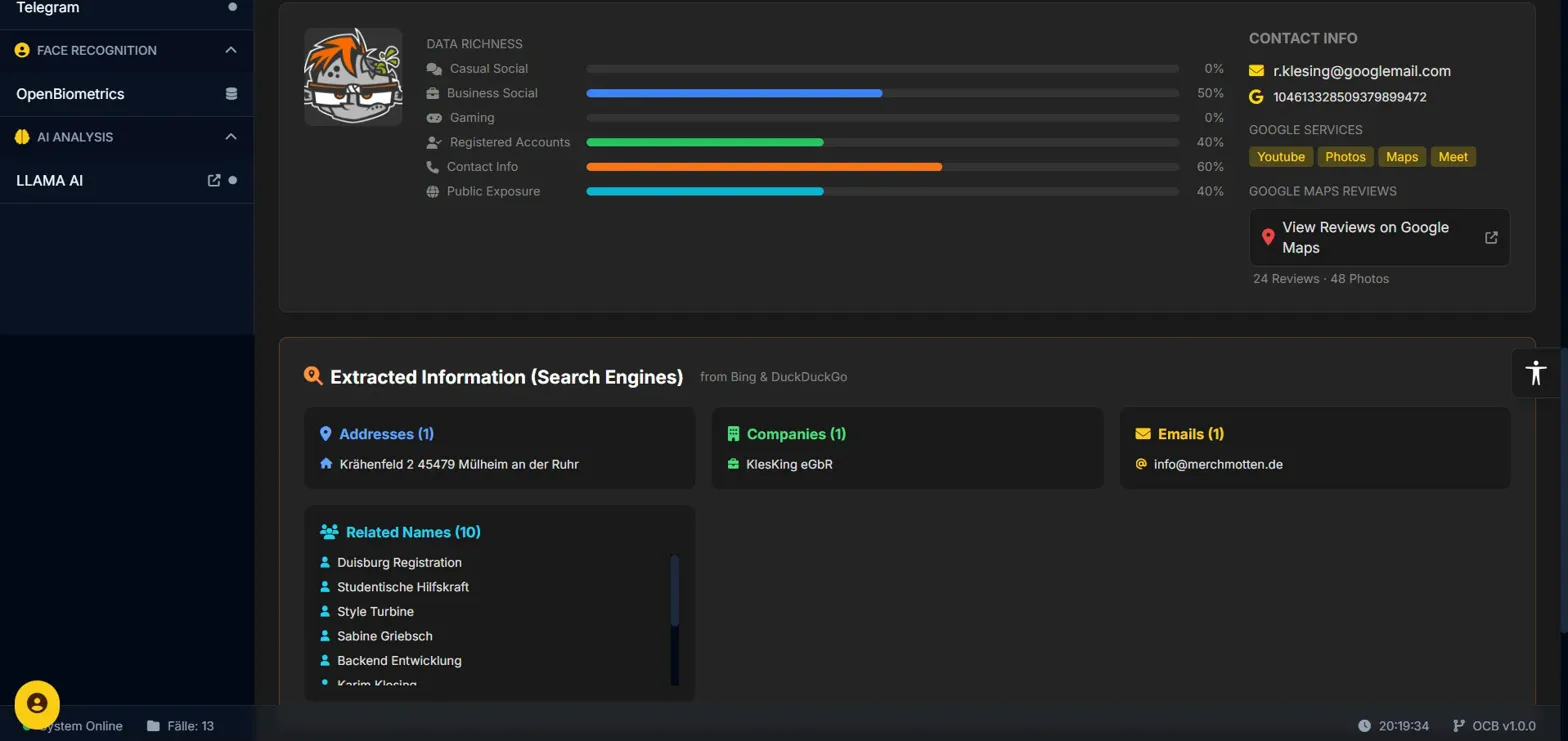The image size is (1568, 741).
Task: Select Backend Entwicklung in Related Names
Action: click(x=399, y=661)
